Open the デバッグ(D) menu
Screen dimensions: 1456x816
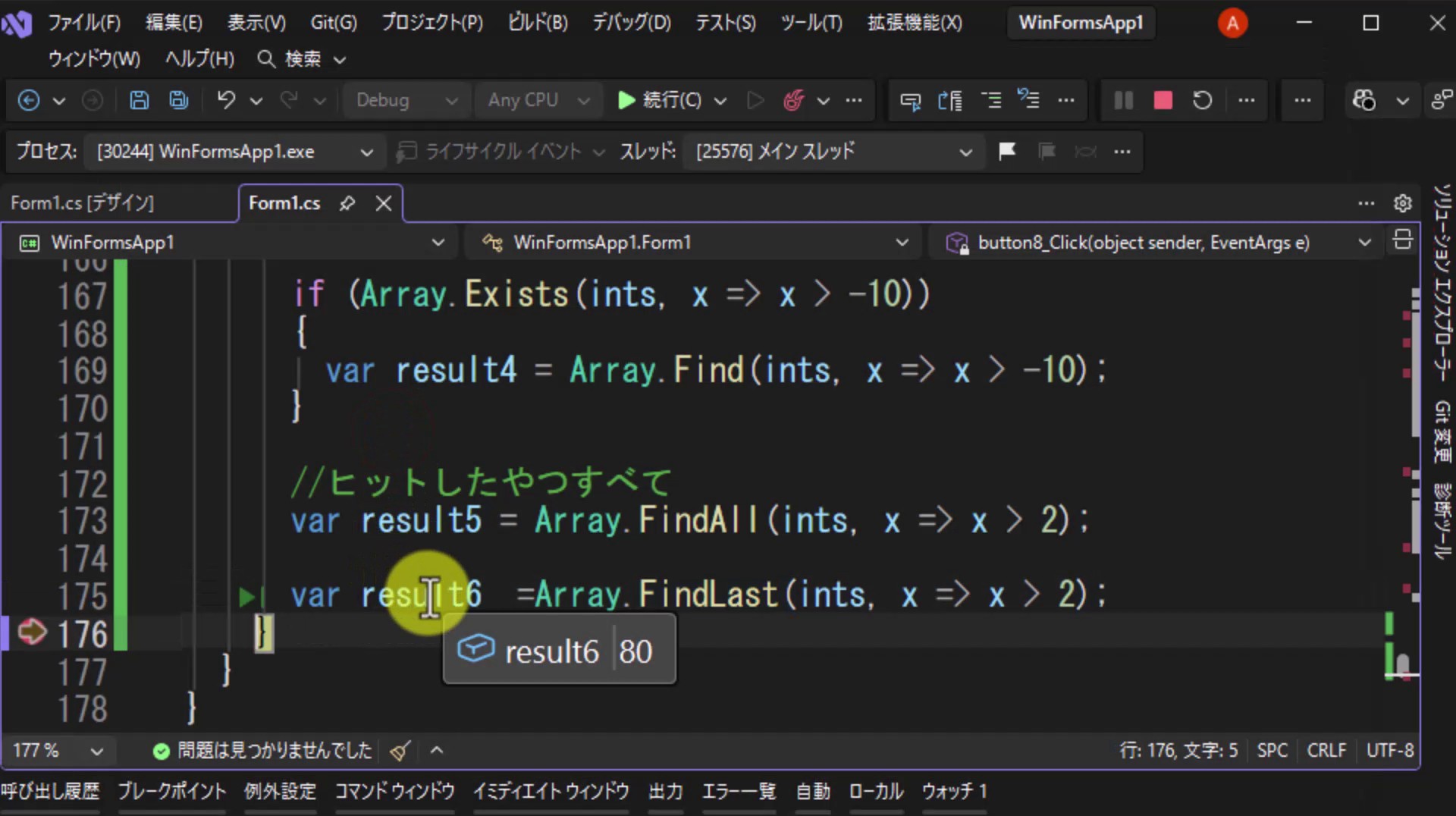(x=631, y=23)
